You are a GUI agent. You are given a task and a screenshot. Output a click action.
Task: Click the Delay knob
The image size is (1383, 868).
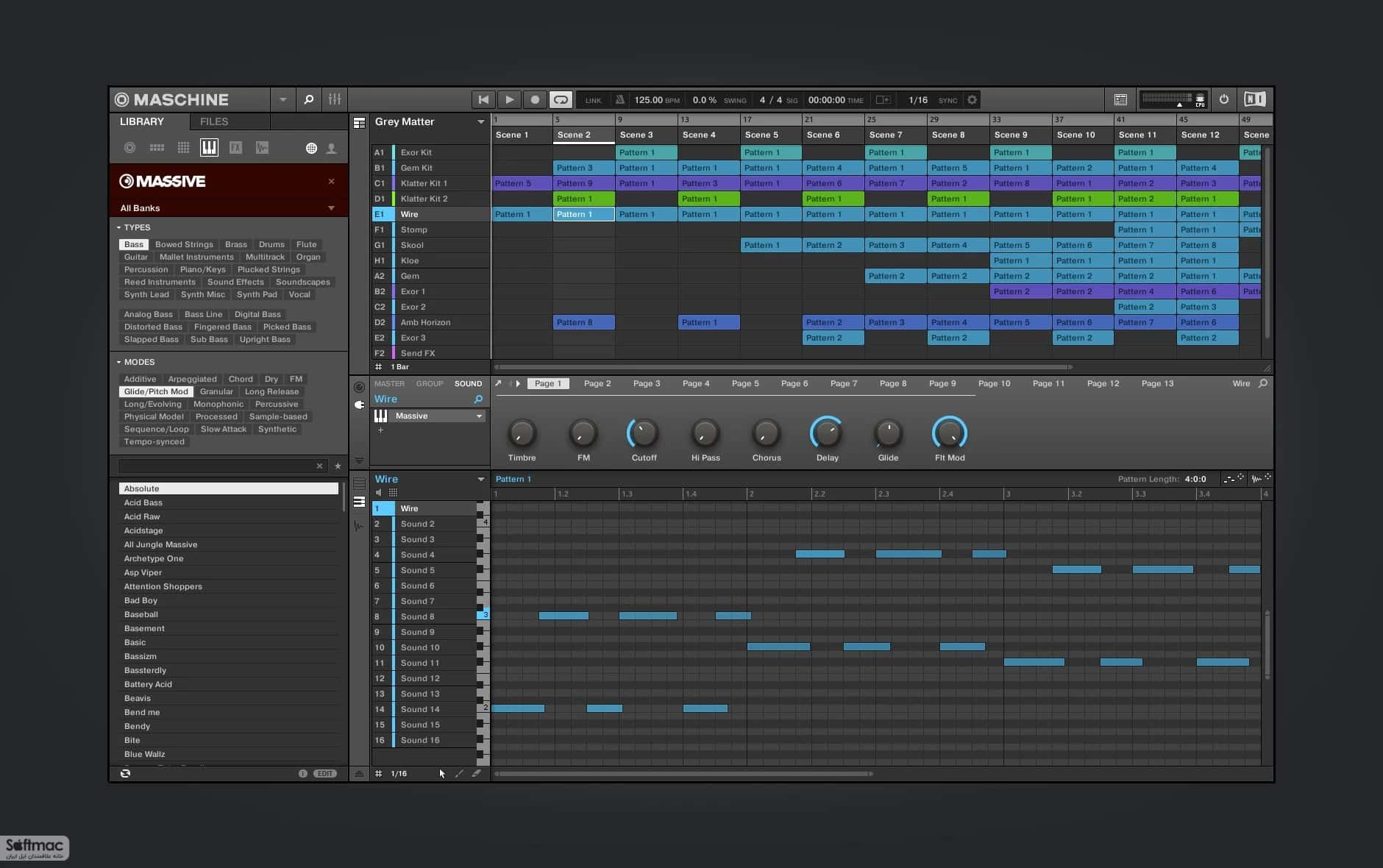click(827, 433)
